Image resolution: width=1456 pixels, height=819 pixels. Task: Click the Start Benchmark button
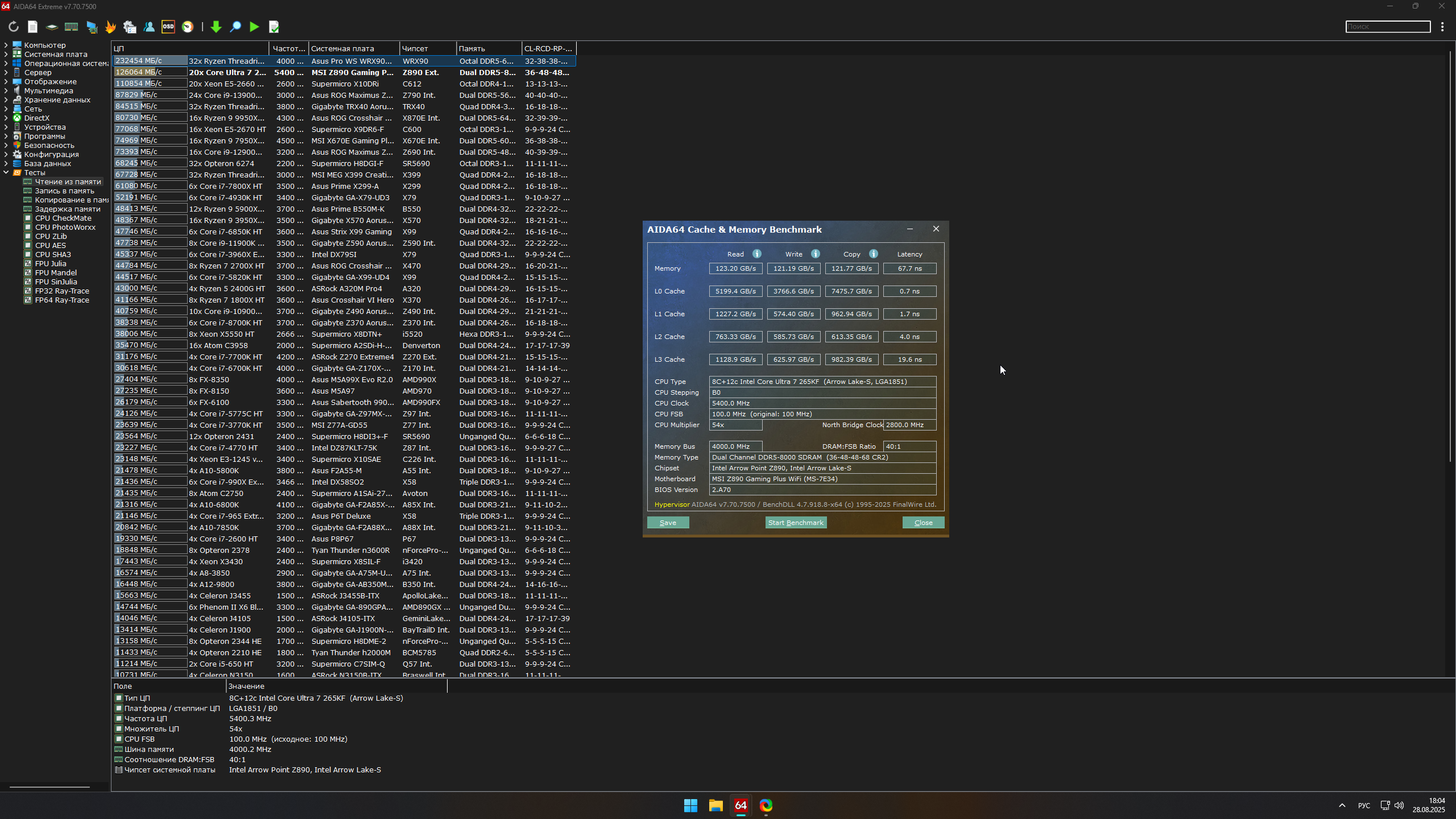[795, 523]
